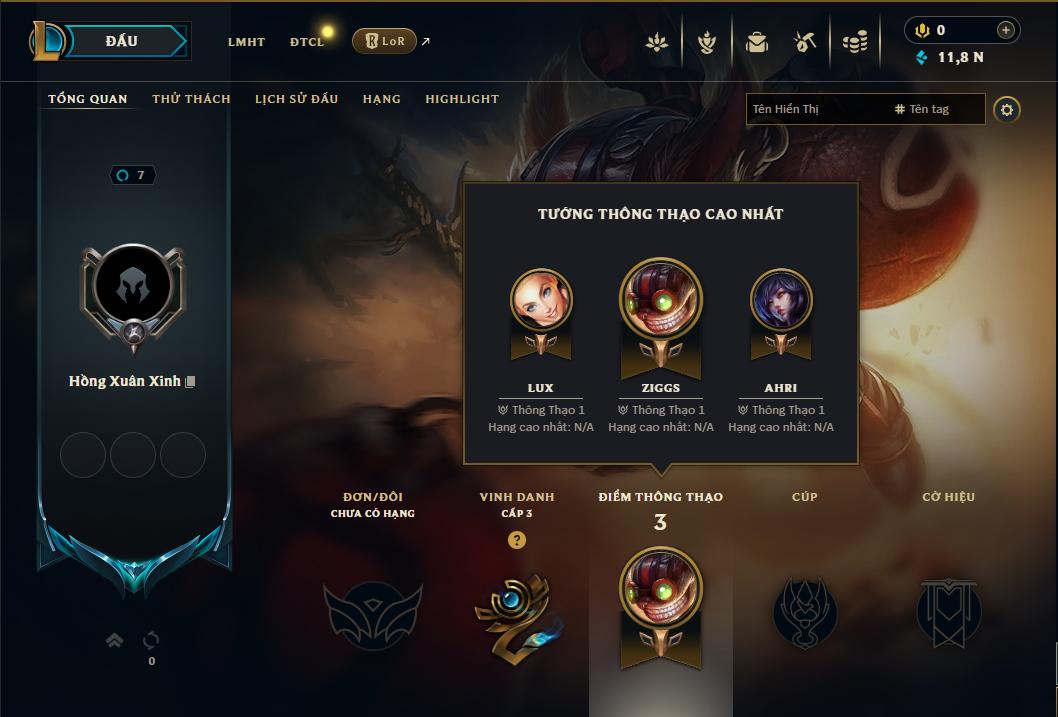Viewport: 1058px width, 717px height.
Task: Open profile settings gear icon
Action: 1007,109
